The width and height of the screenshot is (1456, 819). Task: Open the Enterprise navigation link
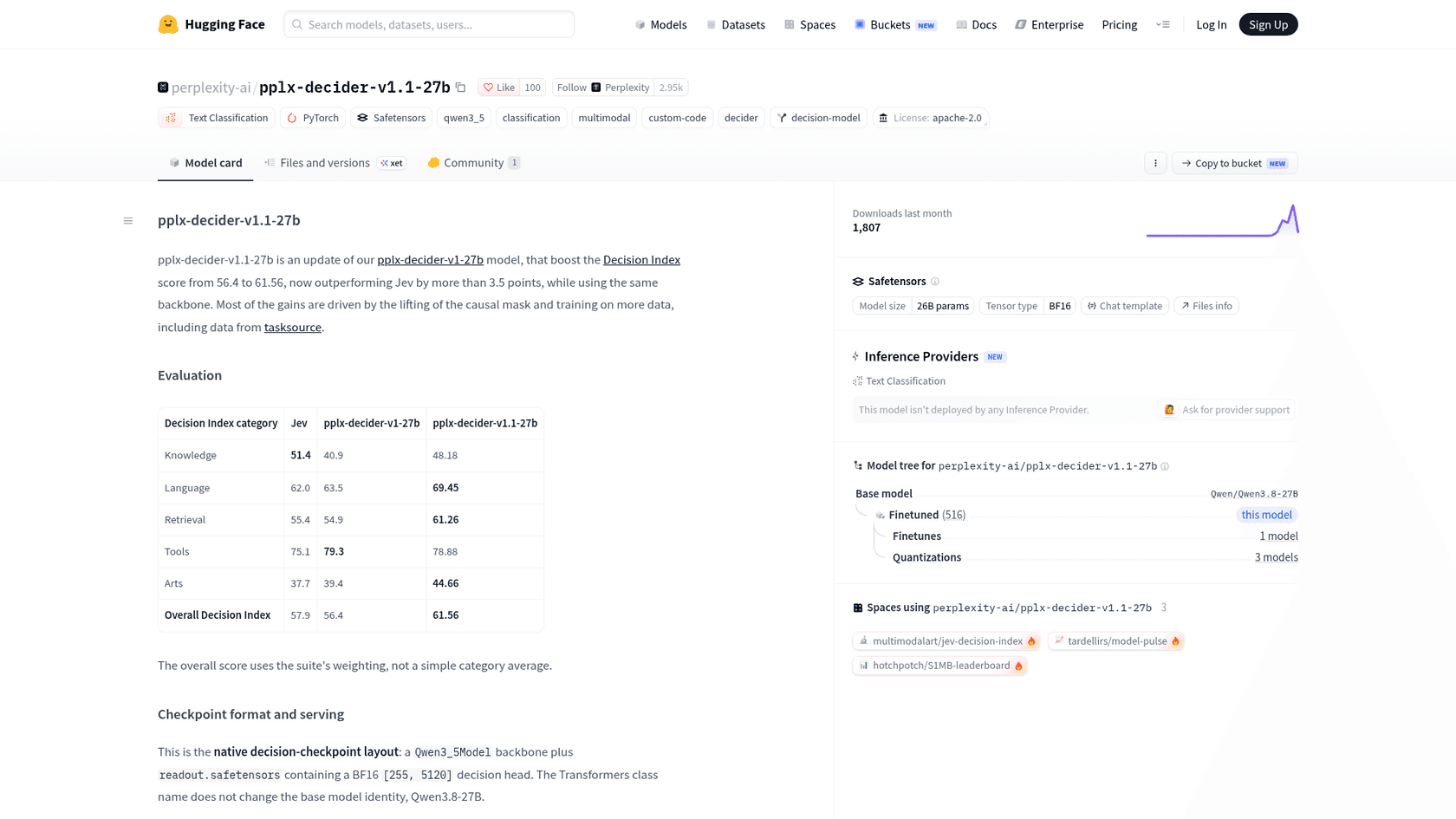coord(1049,24)
